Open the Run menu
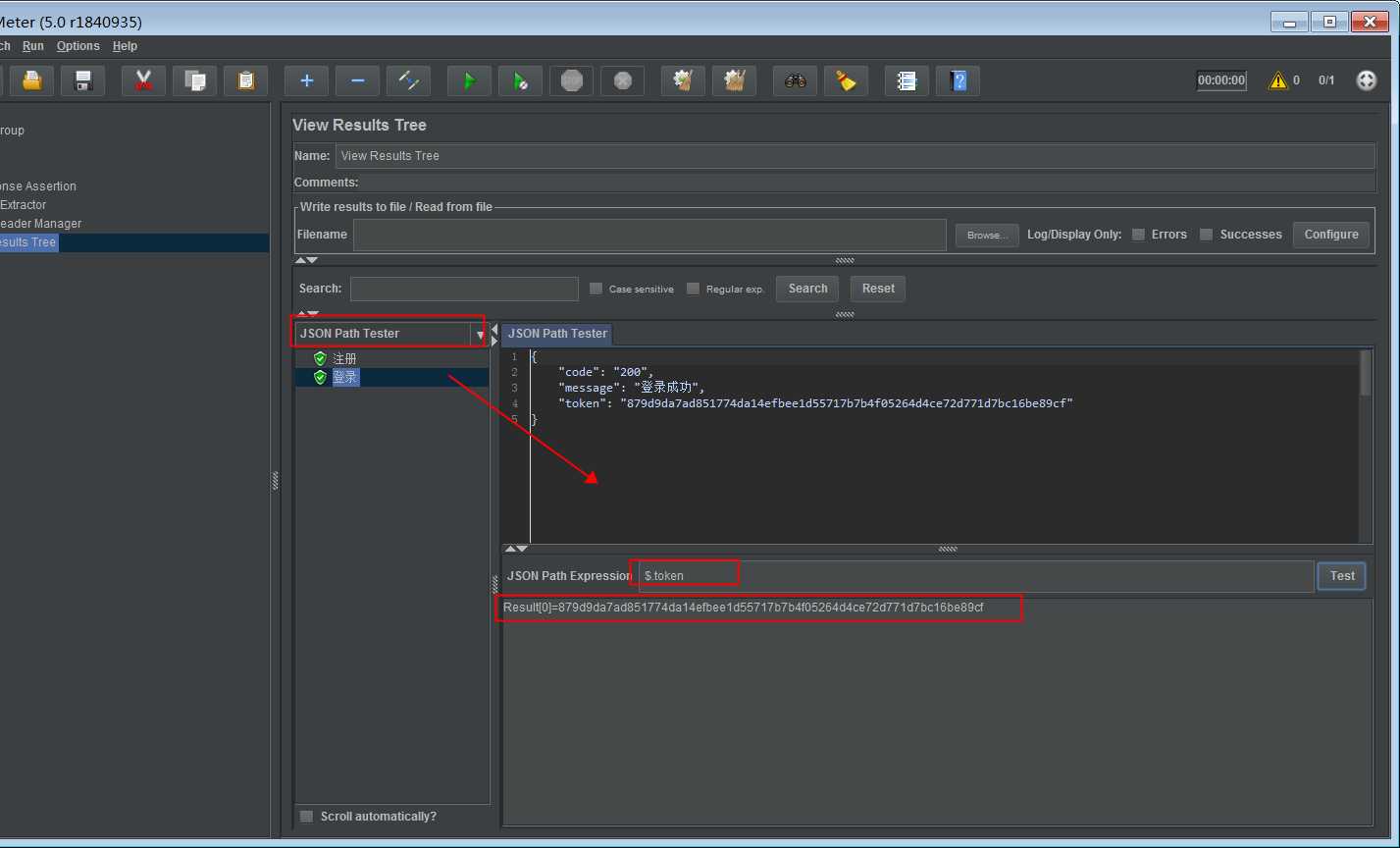Screen dimensions: 1400x848 click(33, 46)
